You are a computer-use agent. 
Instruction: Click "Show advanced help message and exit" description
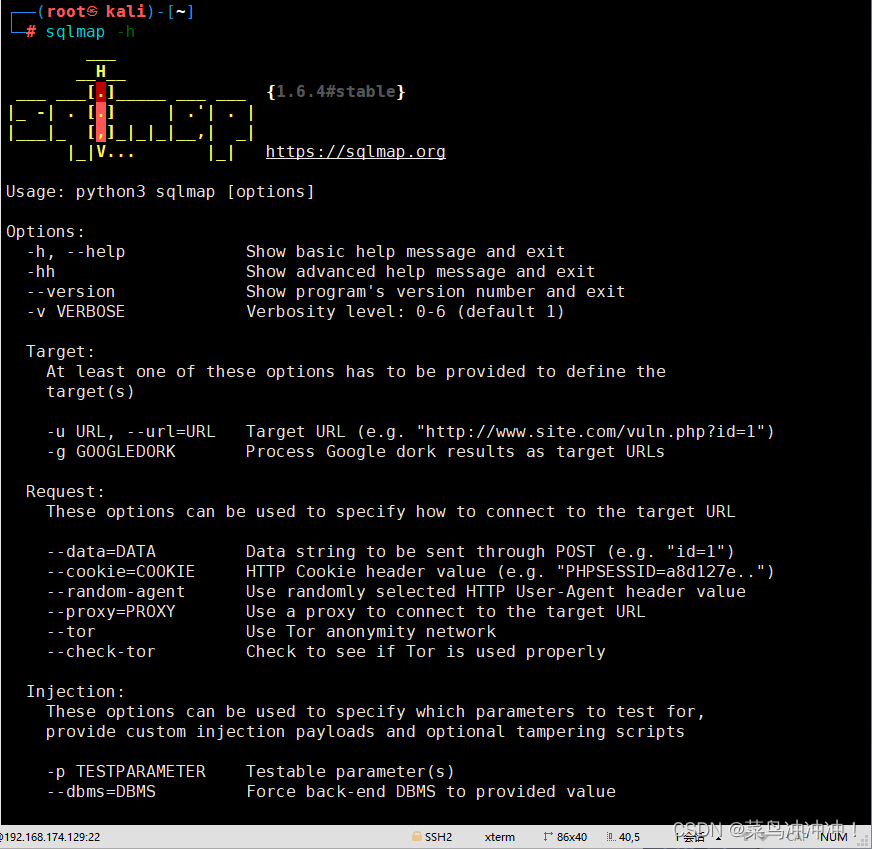click(x=420, y=272)
